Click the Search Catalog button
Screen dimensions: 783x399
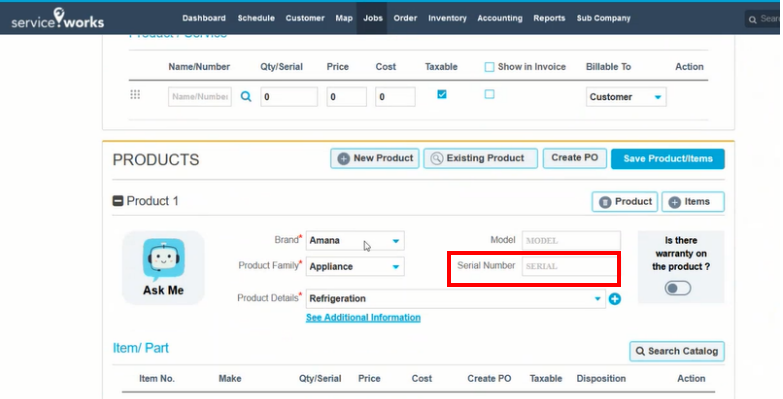click(x=677, y=351)
